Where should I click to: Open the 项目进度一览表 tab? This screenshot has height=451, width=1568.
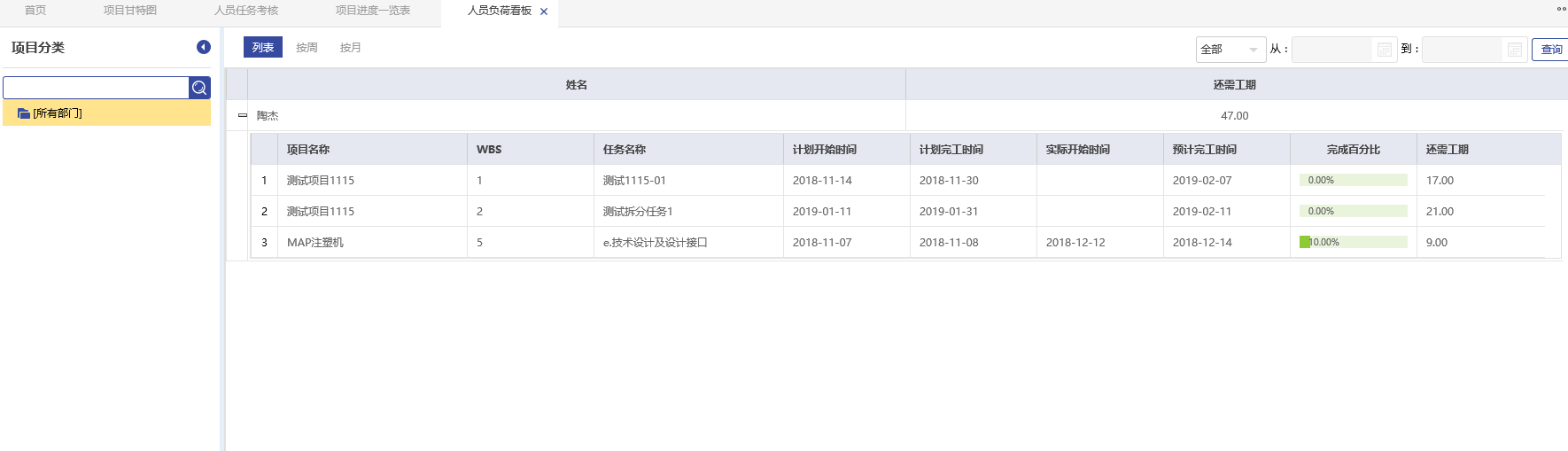[x=373, y=11]
